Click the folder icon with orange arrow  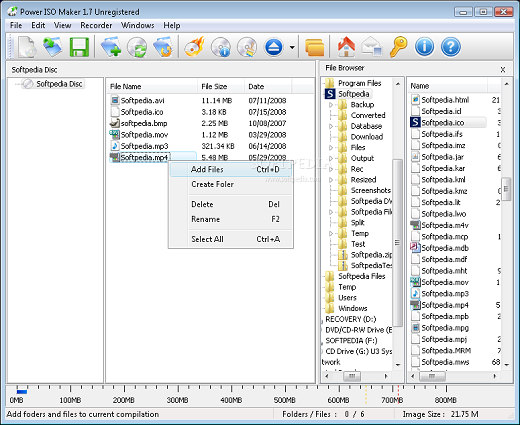pos(163,47)
